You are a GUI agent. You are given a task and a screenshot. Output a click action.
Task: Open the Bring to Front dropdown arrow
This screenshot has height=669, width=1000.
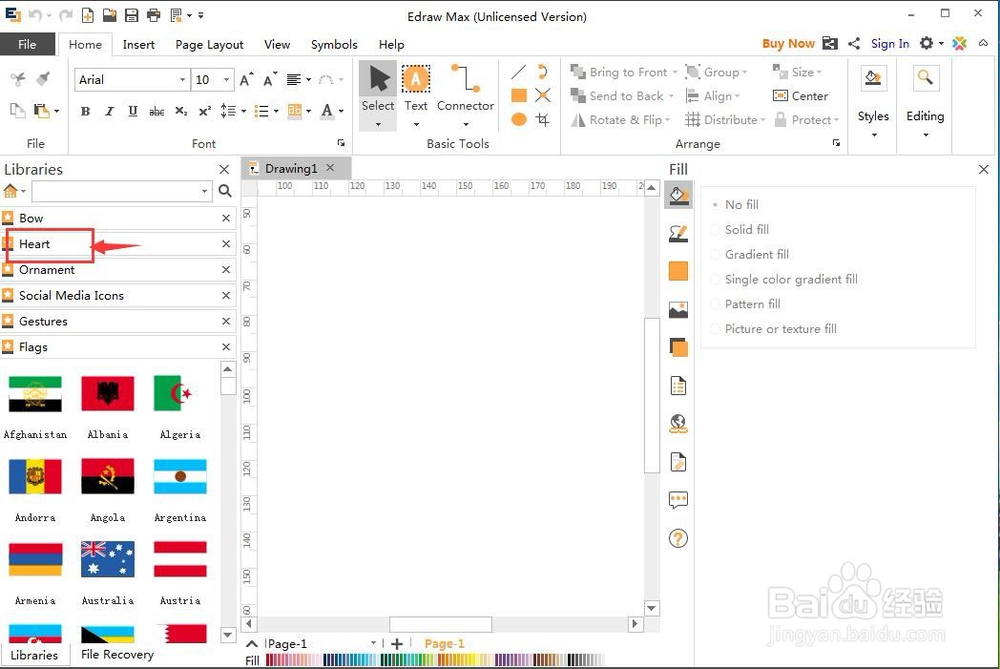click(675, 73)
